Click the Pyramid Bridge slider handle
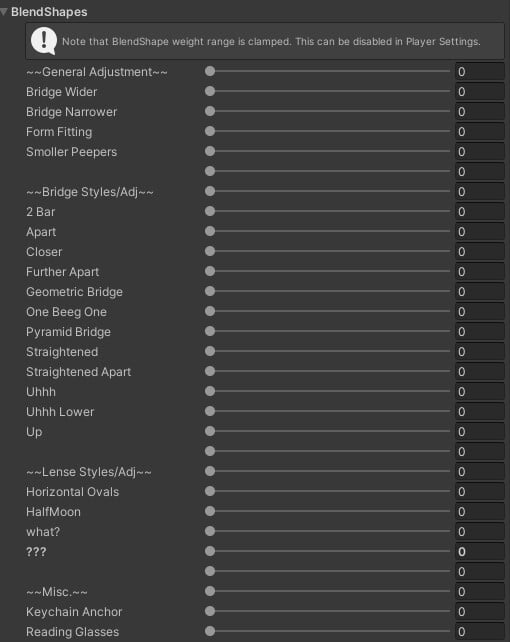Image resolution: width=510 pixels, height=642 pixels. click(210, 331)
